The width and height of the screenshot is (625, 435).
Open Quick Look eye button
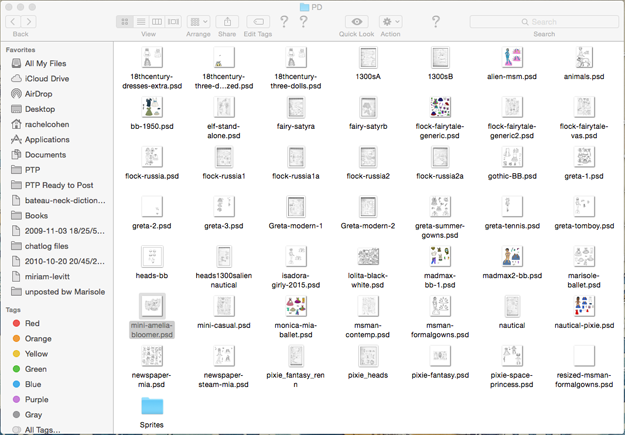pyautogui.click(x=357, y=22)
